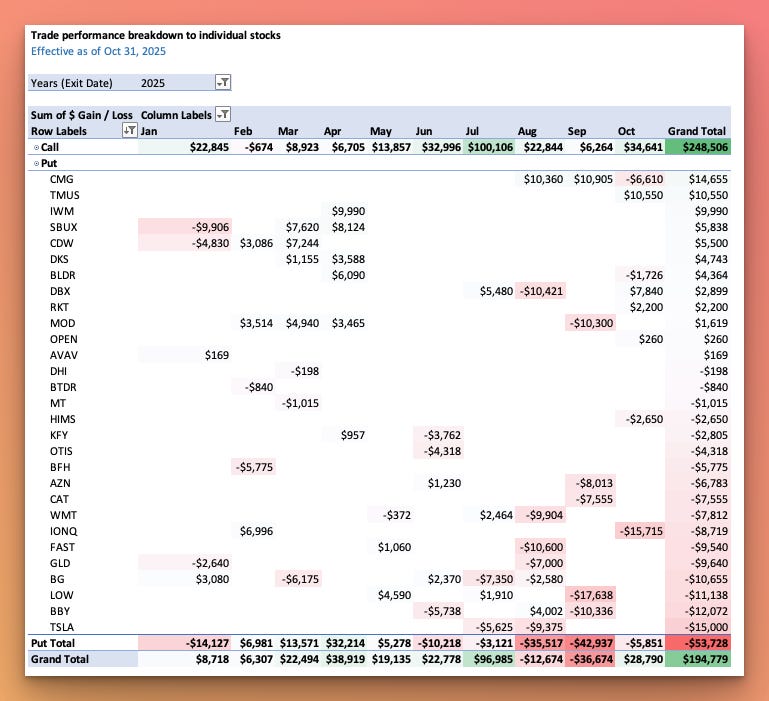Viewport: 769px width, 701px height.
Task: Click SBUX January loss -$9,906
Action: click(210, 227)
